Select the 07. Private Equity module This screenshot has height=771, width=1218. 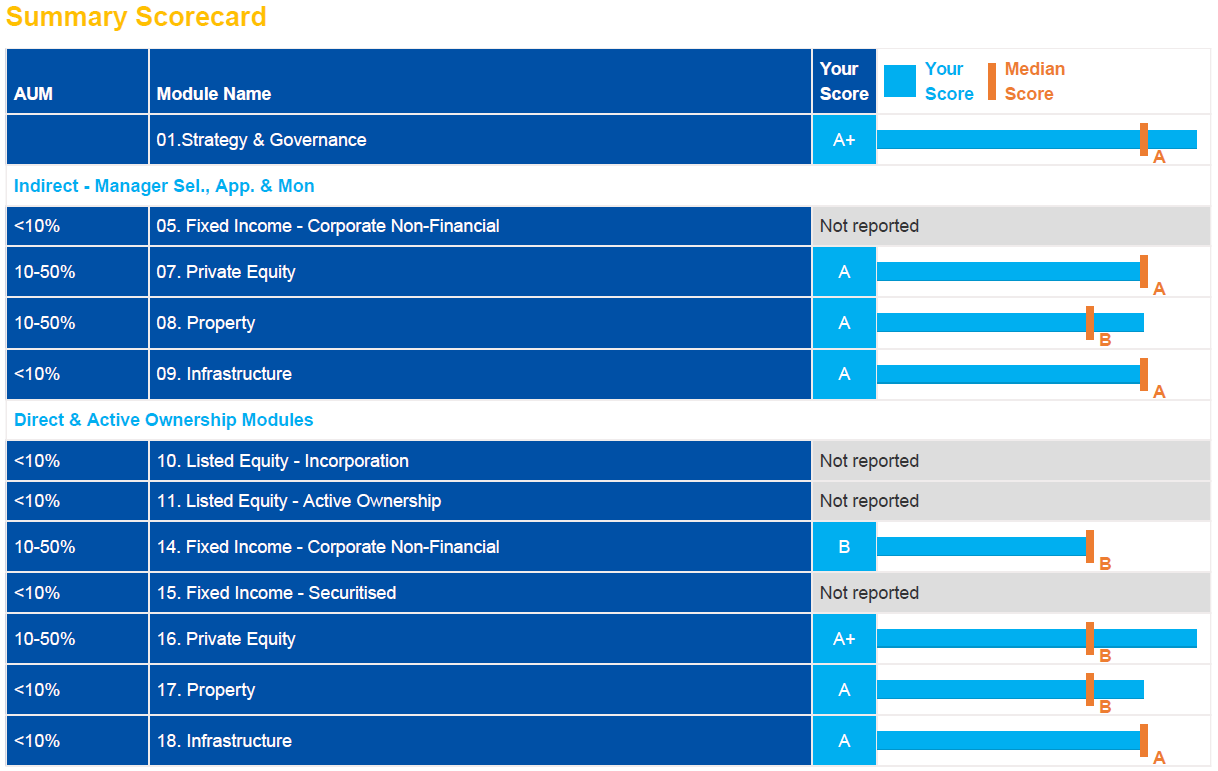(x=226, y=272)
